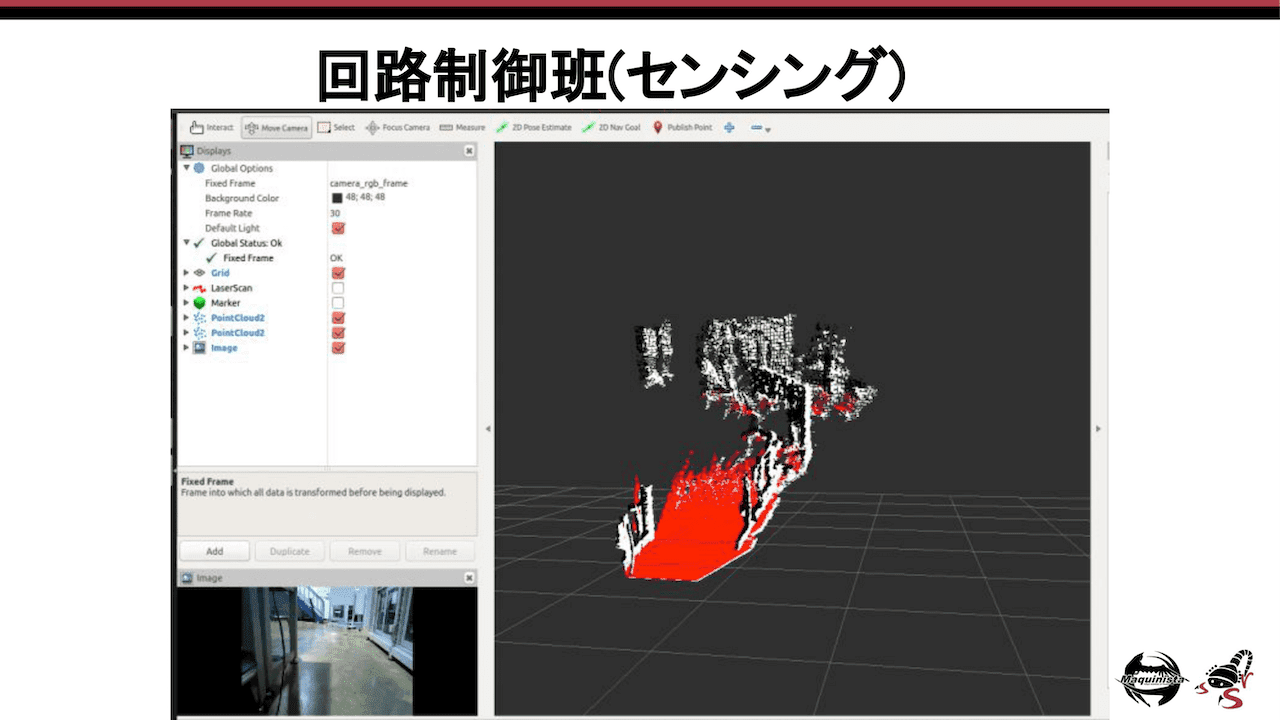Close the Image camera preview panel
1280x720 pixels.
coord(469,578)
